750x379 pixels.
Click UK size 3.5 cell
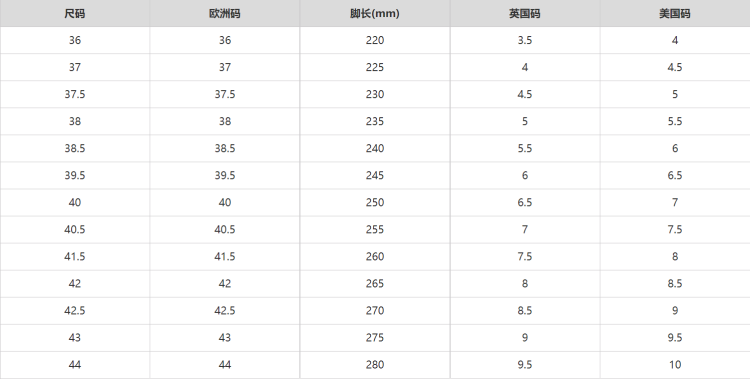click(525, 40)
